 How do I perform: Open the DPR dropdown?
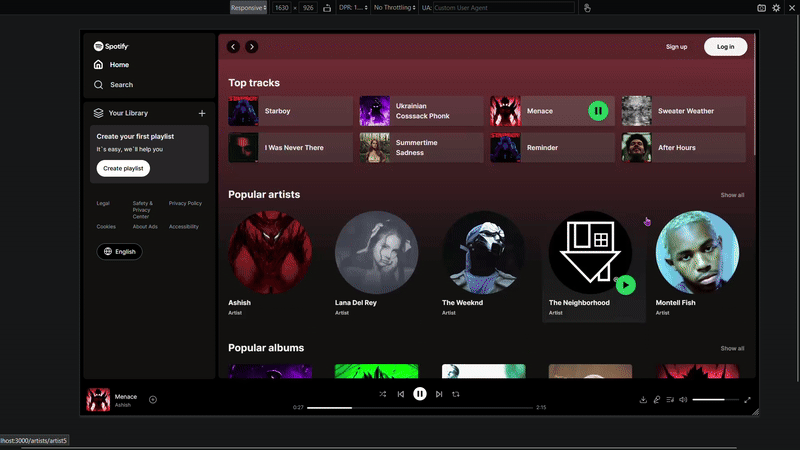353,8
